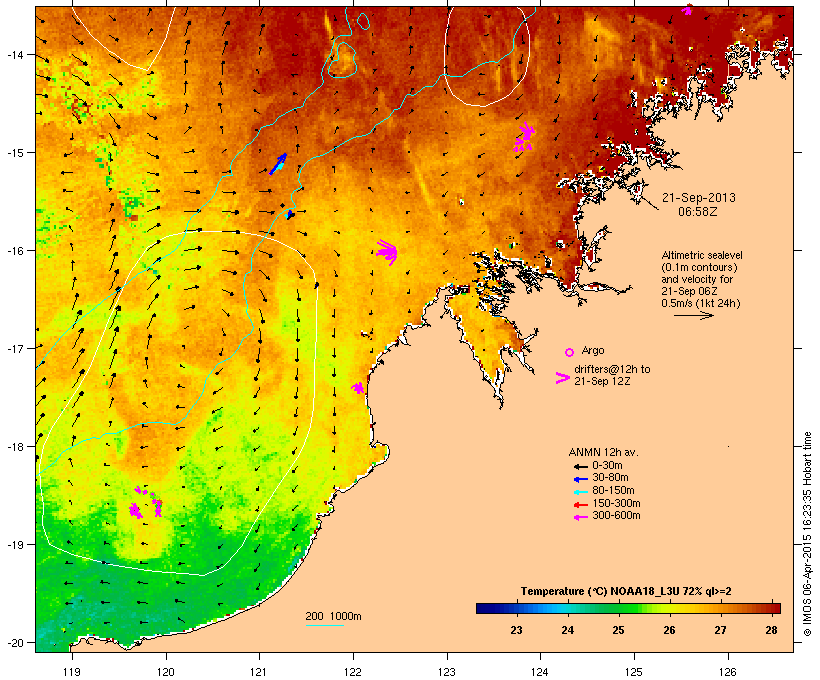Click the cyan 24°C section of colorbar

tap(567, 608)
